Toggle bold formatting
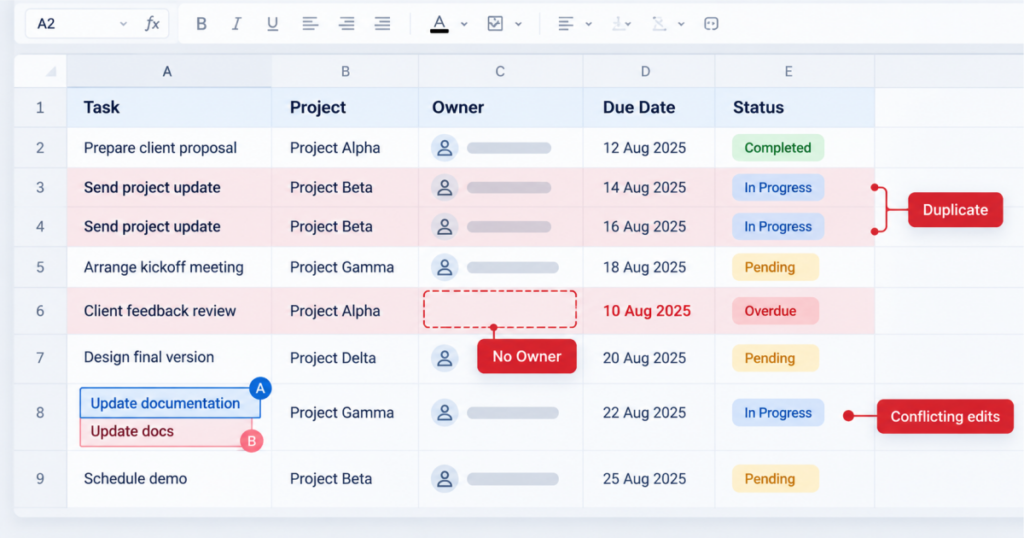Screen dimensions: 1024x538 coord(201,24)
